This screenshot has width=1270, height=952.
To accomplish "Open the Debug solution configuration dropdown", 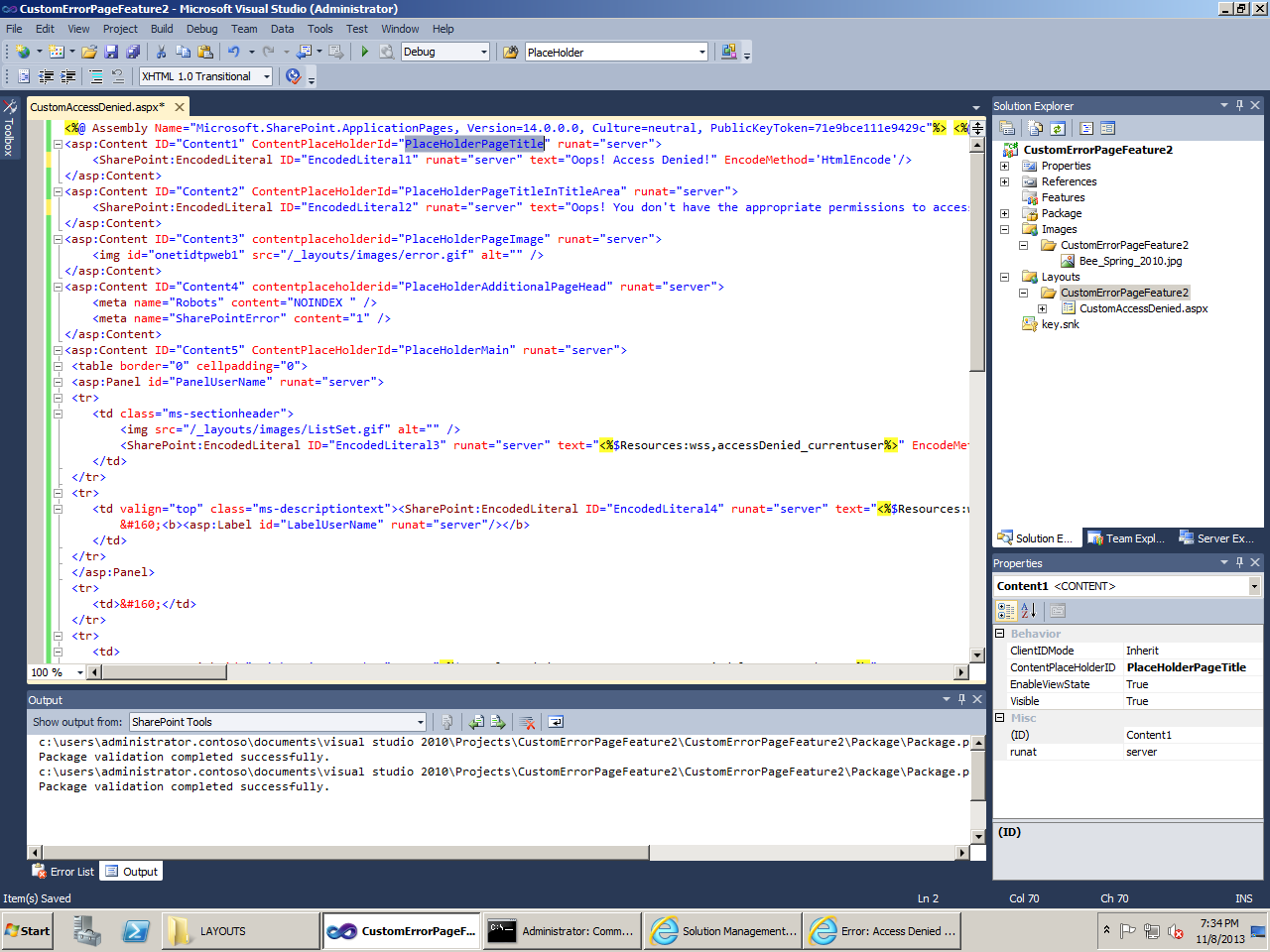I will [x=484, y=52].
